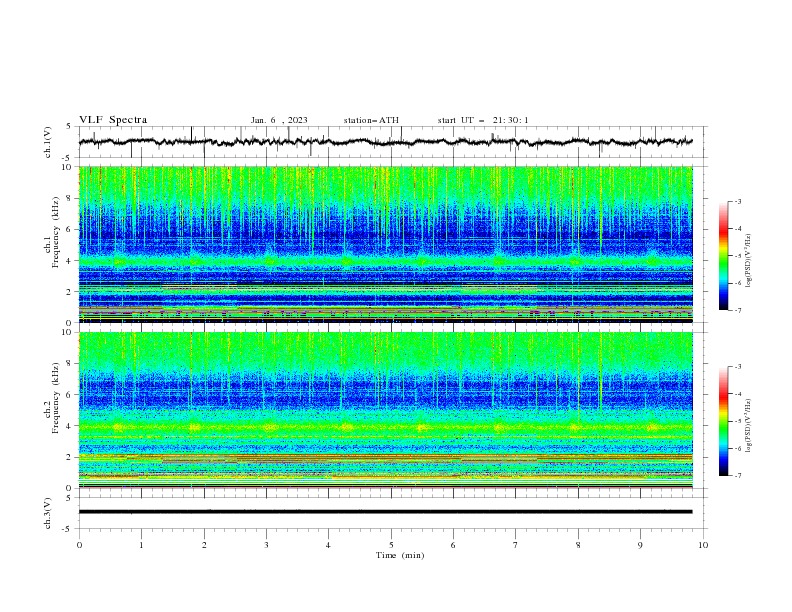792x612 pixels.
Task: Click the "2" tick on the time axis
Action: [x=204, y=545]
